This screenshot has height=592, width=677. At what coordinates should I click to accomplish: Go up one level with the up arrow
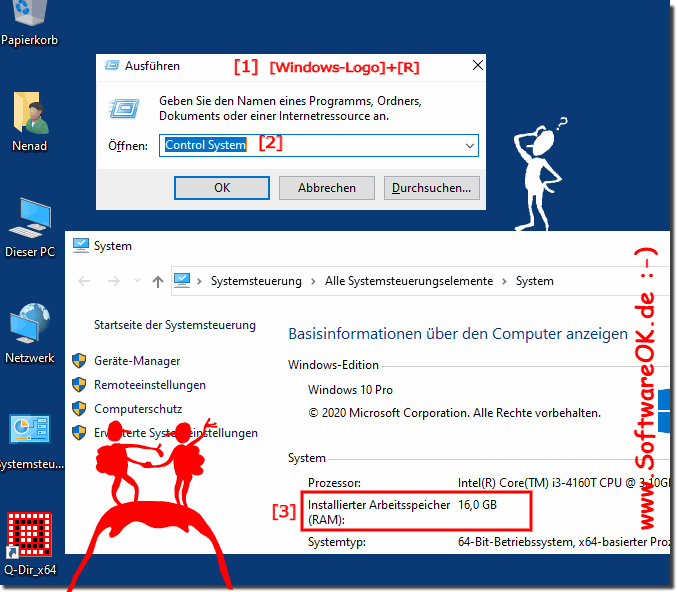(x=158, y=282)
